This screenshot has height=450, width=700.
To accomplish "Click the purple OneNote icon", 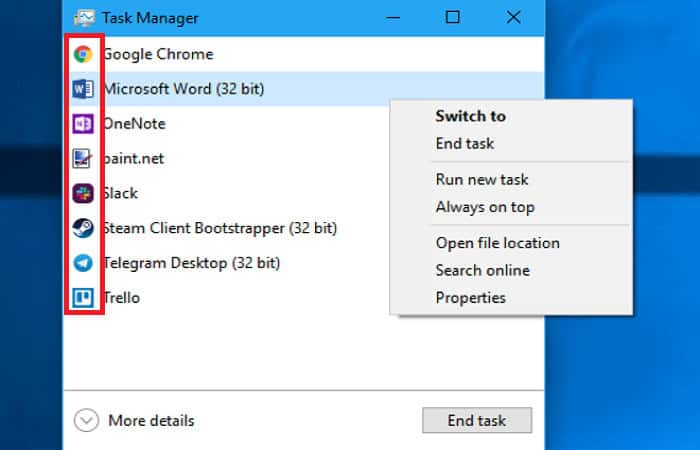I will point(83,124).
